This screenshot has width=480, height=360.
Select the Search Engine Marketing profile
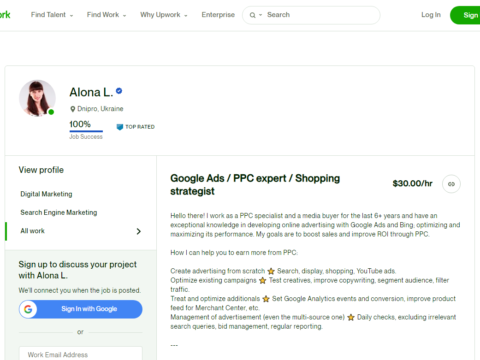pos(59,212)
